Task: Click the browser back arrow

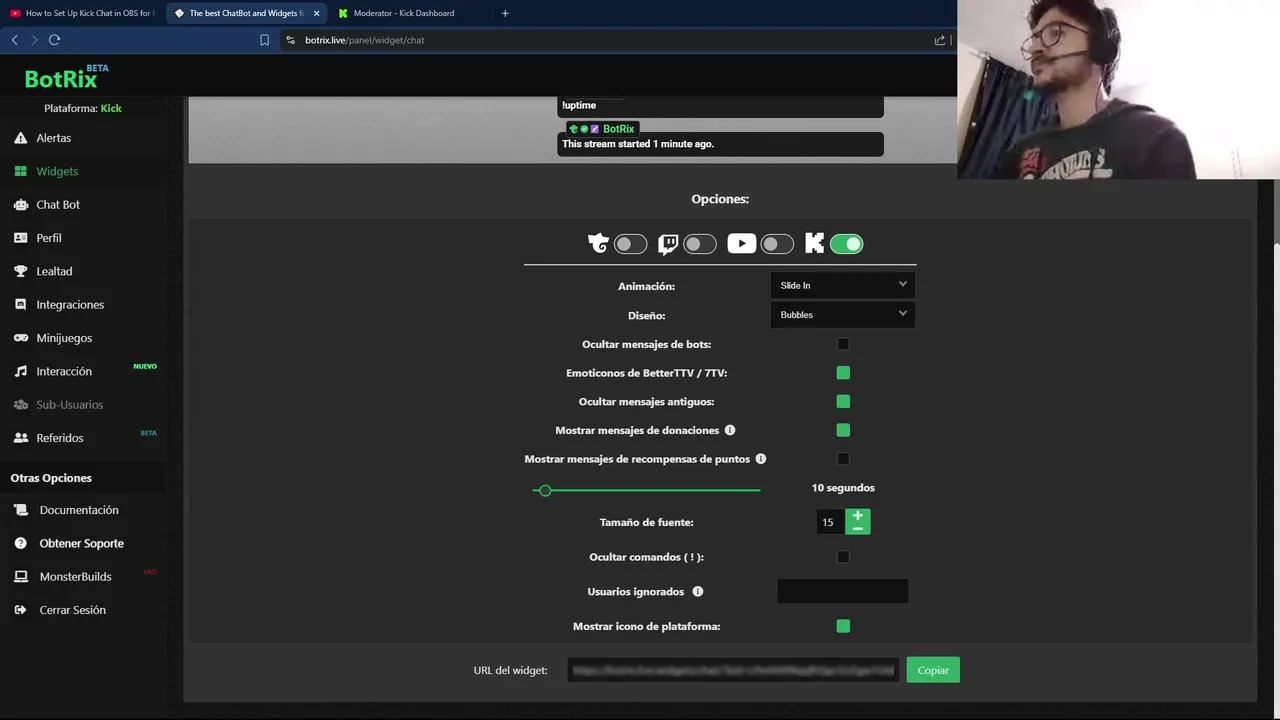Action: point(14,40)
